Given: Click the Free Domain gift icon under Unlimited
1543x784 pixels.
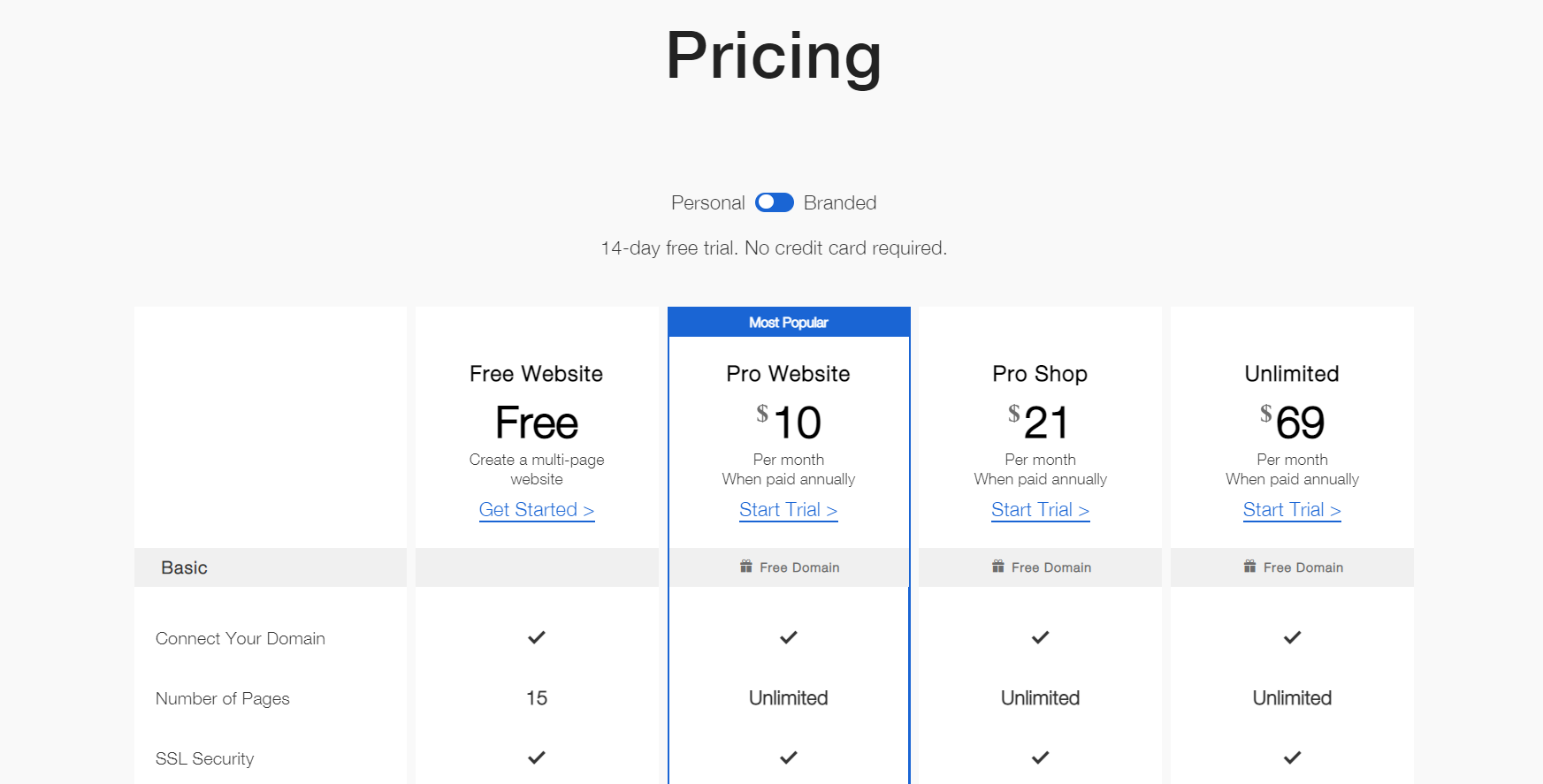Looking at the screenshot, I should point(1249,567).
